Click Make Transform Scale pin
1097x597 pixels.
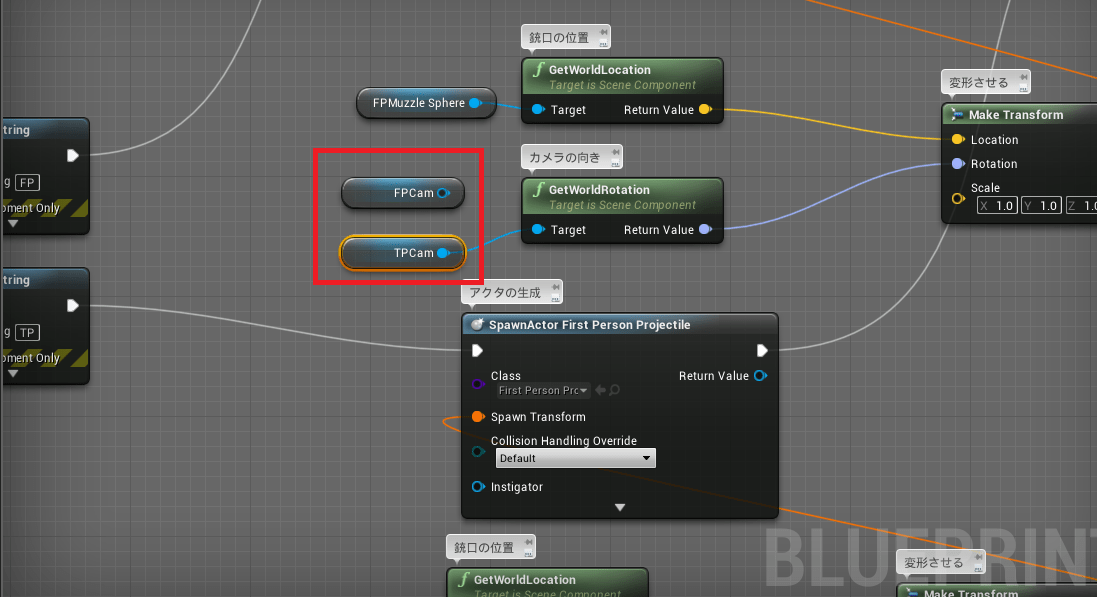[x=958, y=199]
